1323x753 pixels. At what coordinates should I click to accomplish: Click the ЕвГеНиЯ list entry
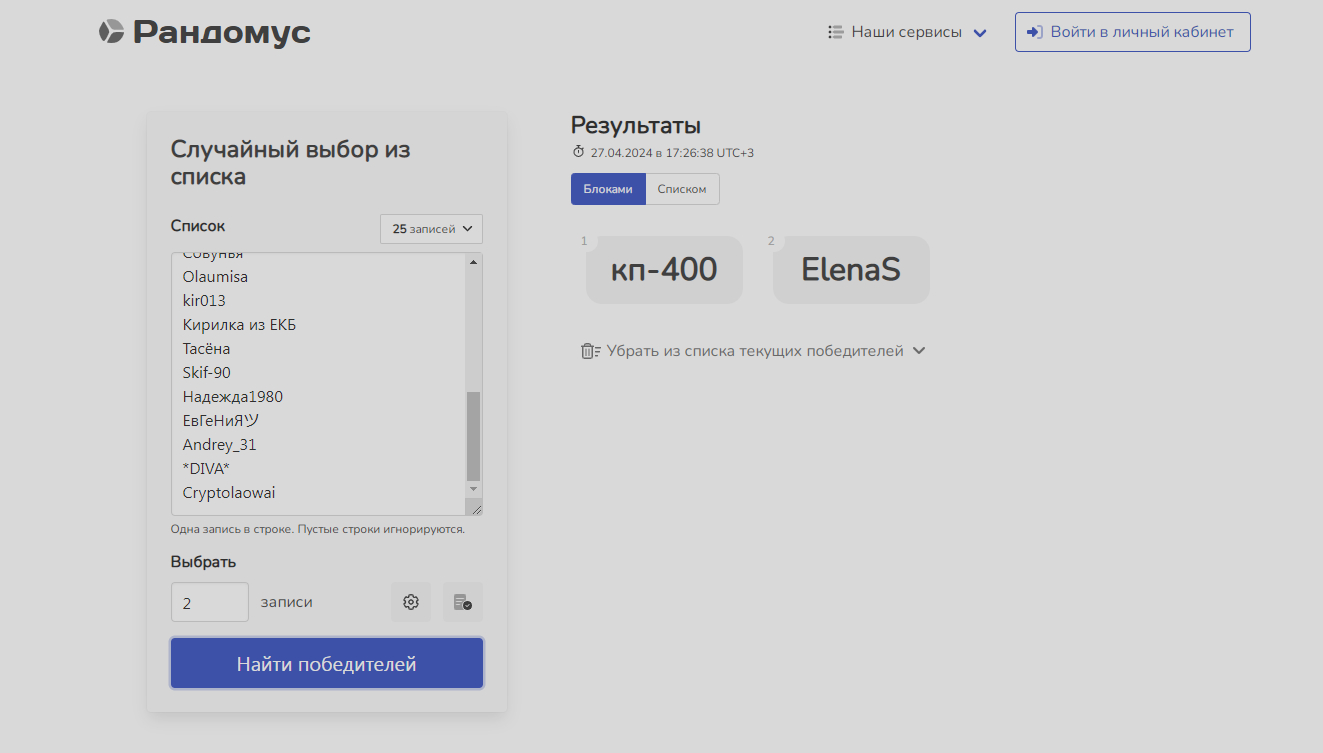tap(220, 420)
